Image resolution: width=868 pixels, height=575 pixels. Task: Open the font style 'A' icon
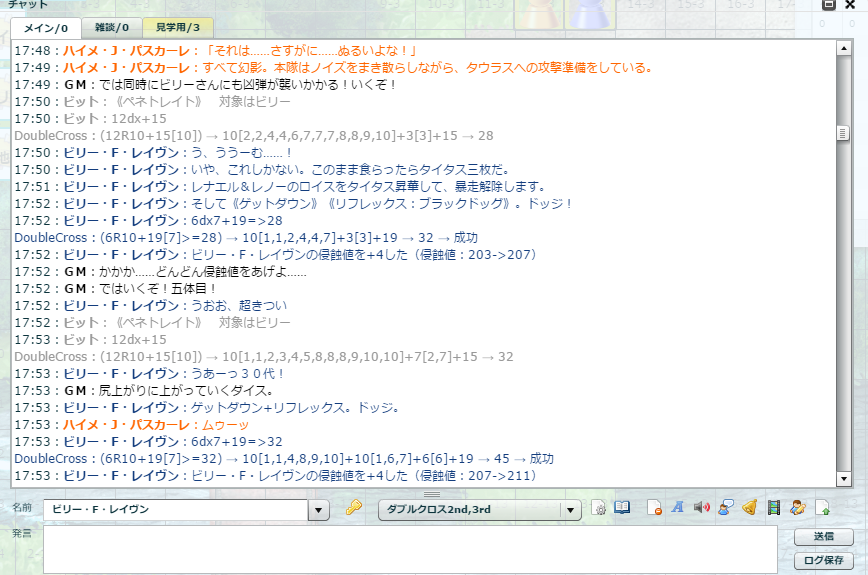677,508
